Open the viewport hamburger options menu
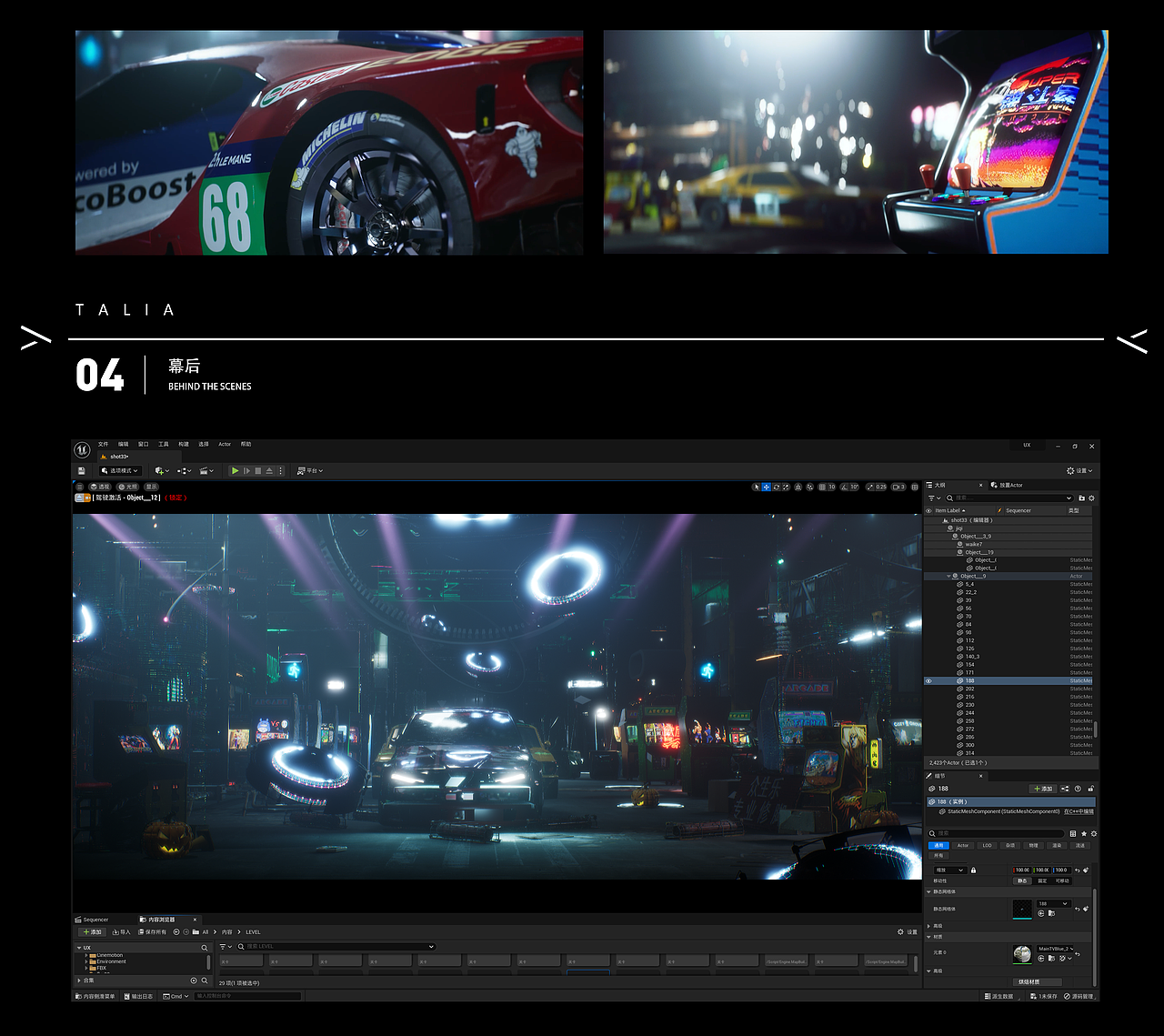Screen dimensions: 1164x1036 tap(80, 487)
